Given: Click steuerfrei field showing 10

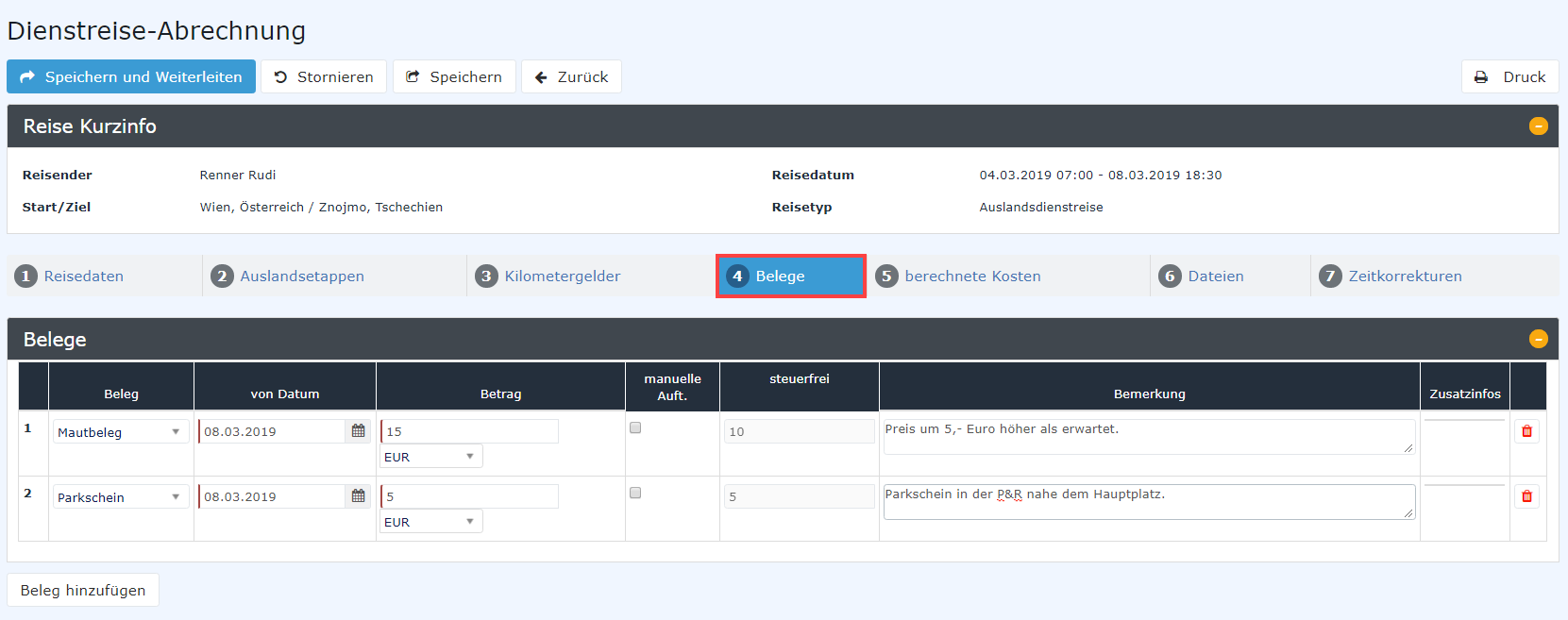Looking at the screenshot, I should click(x=800, y=431).
